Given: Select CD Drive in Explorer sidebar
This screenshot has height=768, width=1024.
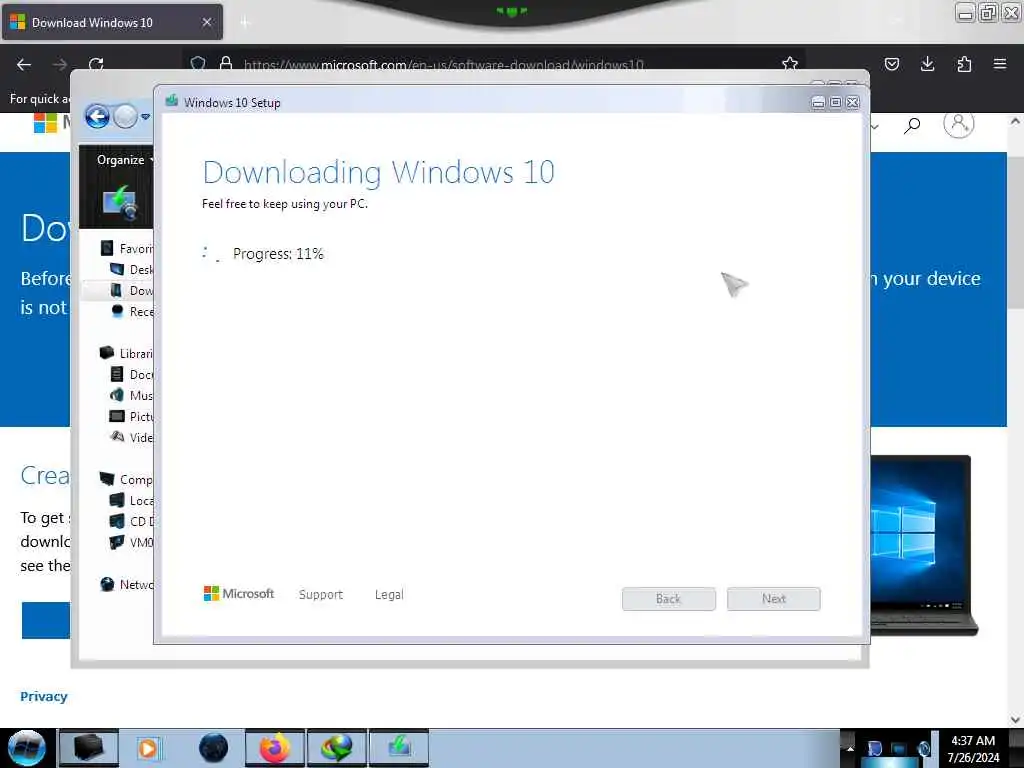Looking at the screenshot, I should (131, 521).
